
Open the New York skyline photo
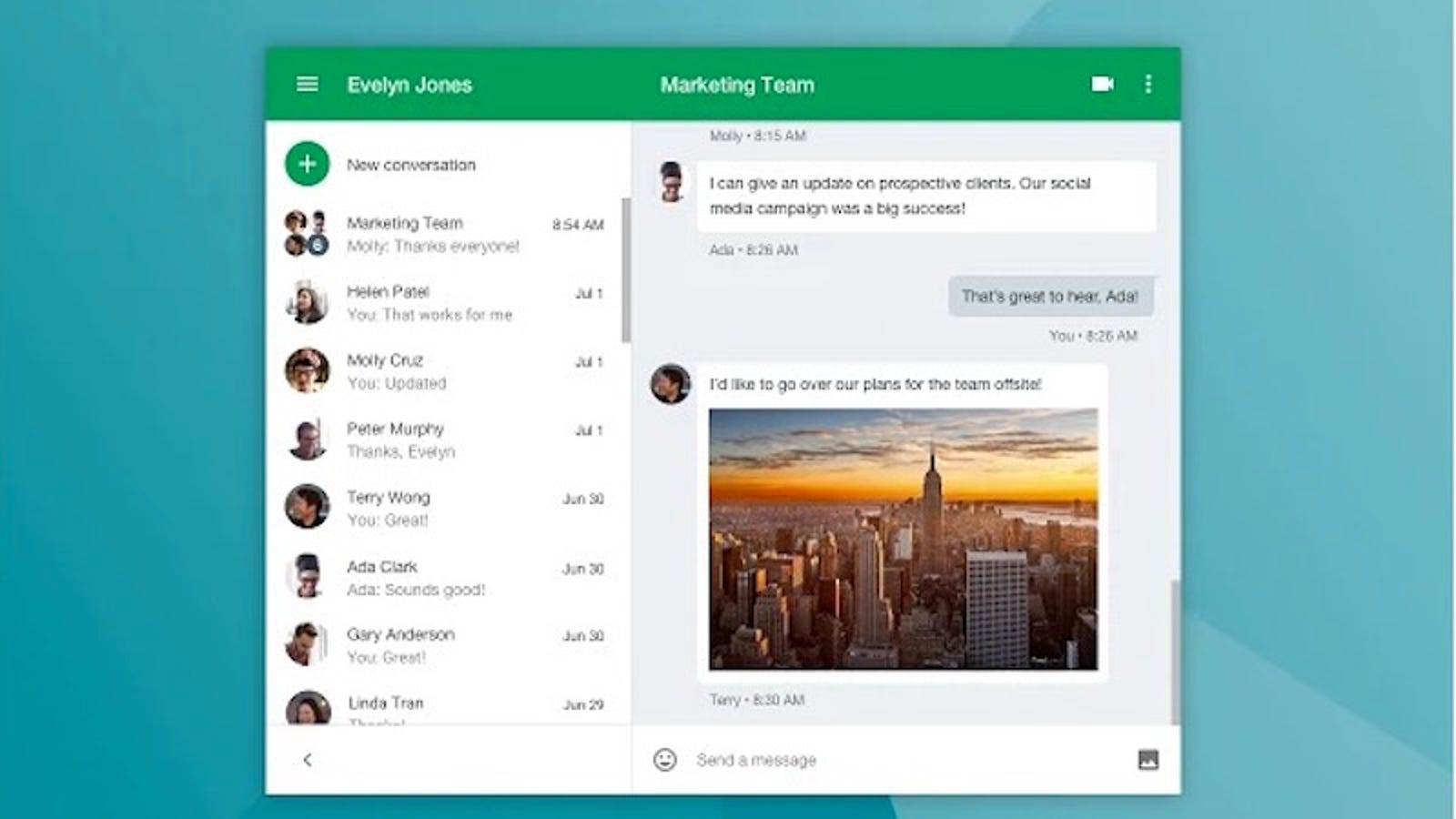coord(903,539)
